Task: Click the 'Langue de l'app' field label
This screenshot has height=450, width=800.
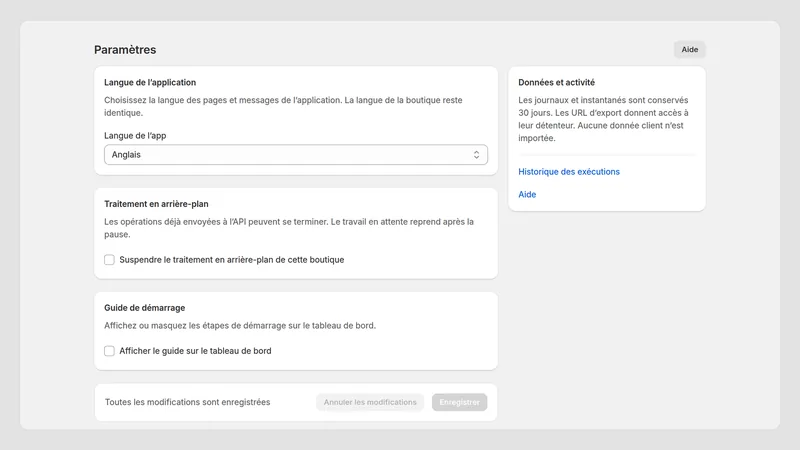Action: pyautogui.click(x=135, y=136)
